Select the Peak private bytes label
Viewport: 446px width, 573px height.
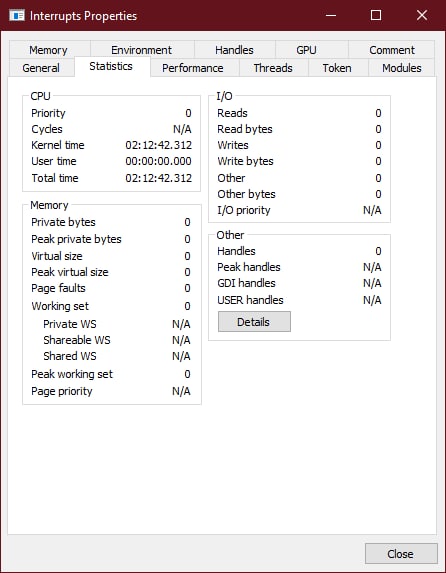(76, 239)
